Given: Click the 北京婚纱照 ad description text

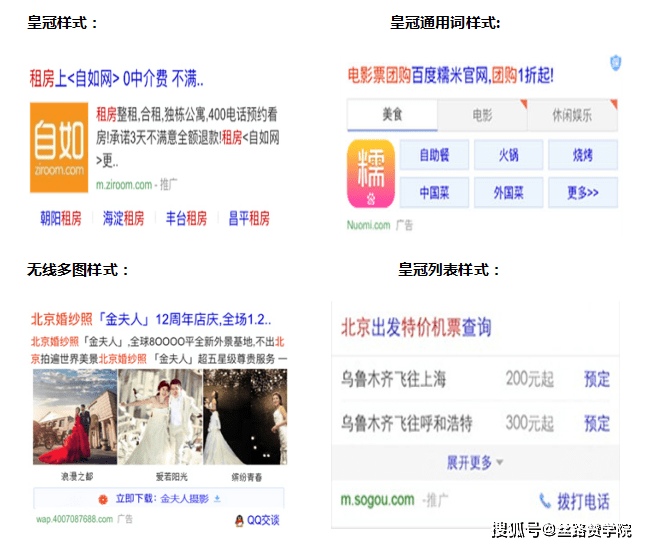Looking at the screenshot, I should [159, 351].
